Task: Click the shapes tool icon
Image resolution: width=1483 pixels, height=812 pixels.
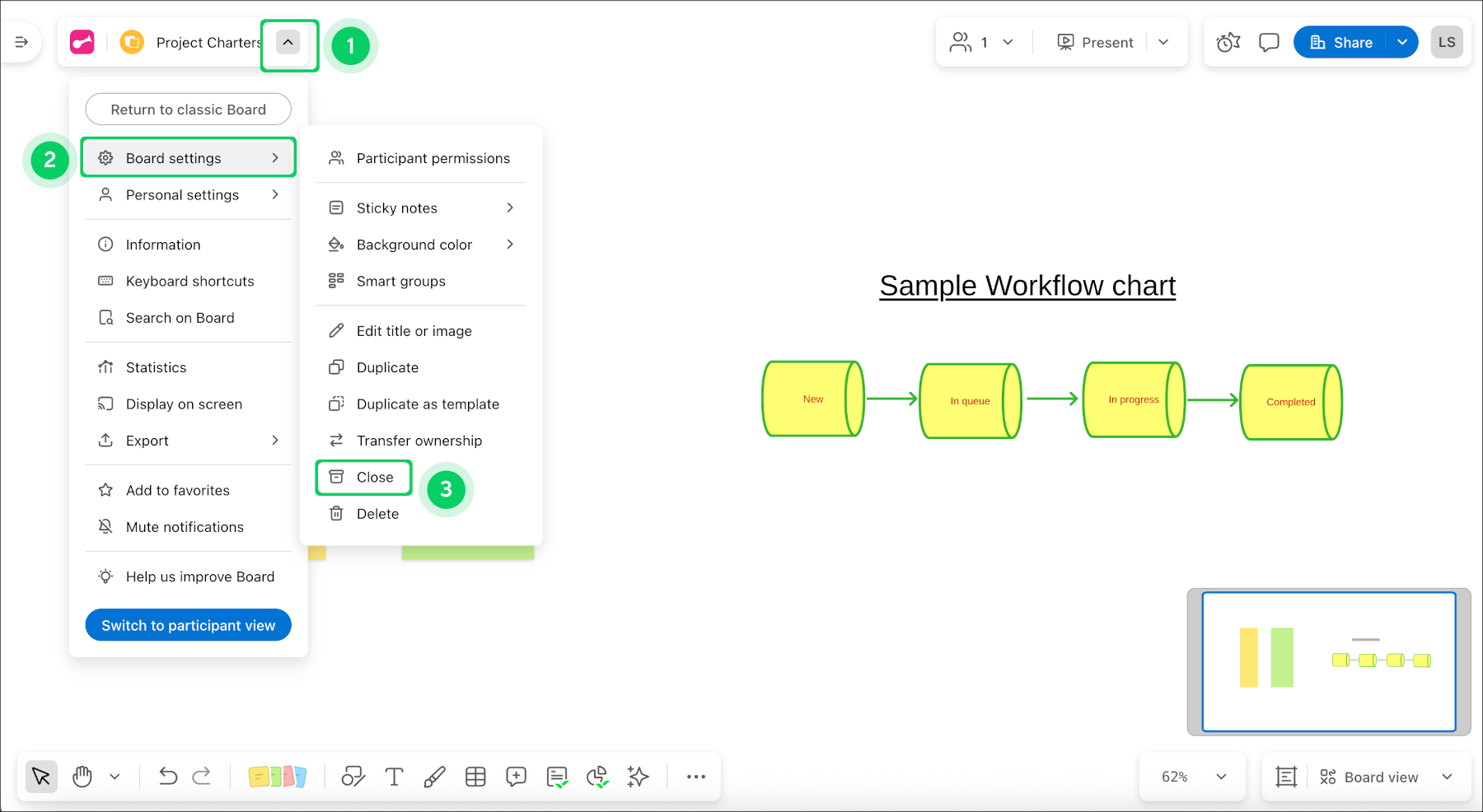Action: coord(353,777)
